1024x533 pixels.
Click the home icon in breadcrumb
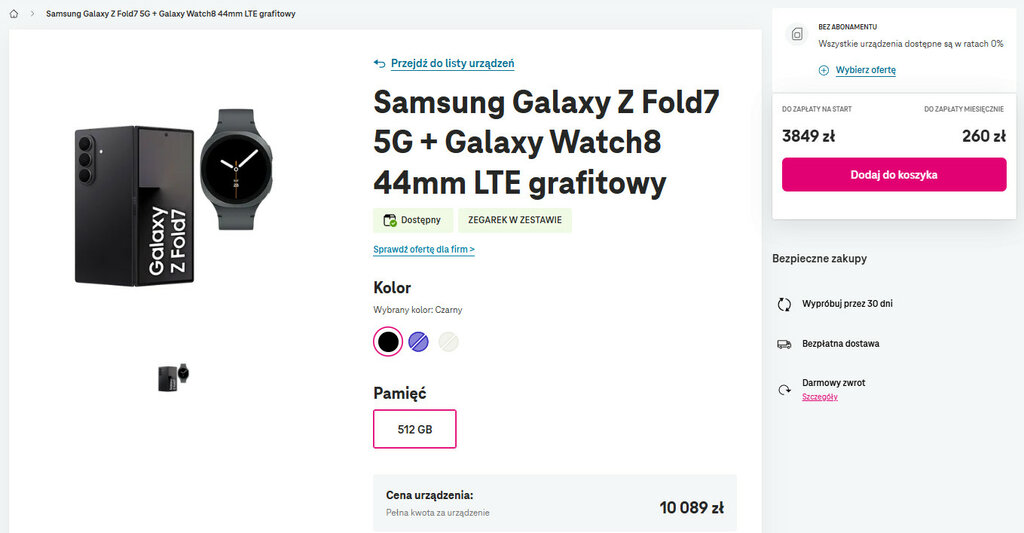coord(14,14)
